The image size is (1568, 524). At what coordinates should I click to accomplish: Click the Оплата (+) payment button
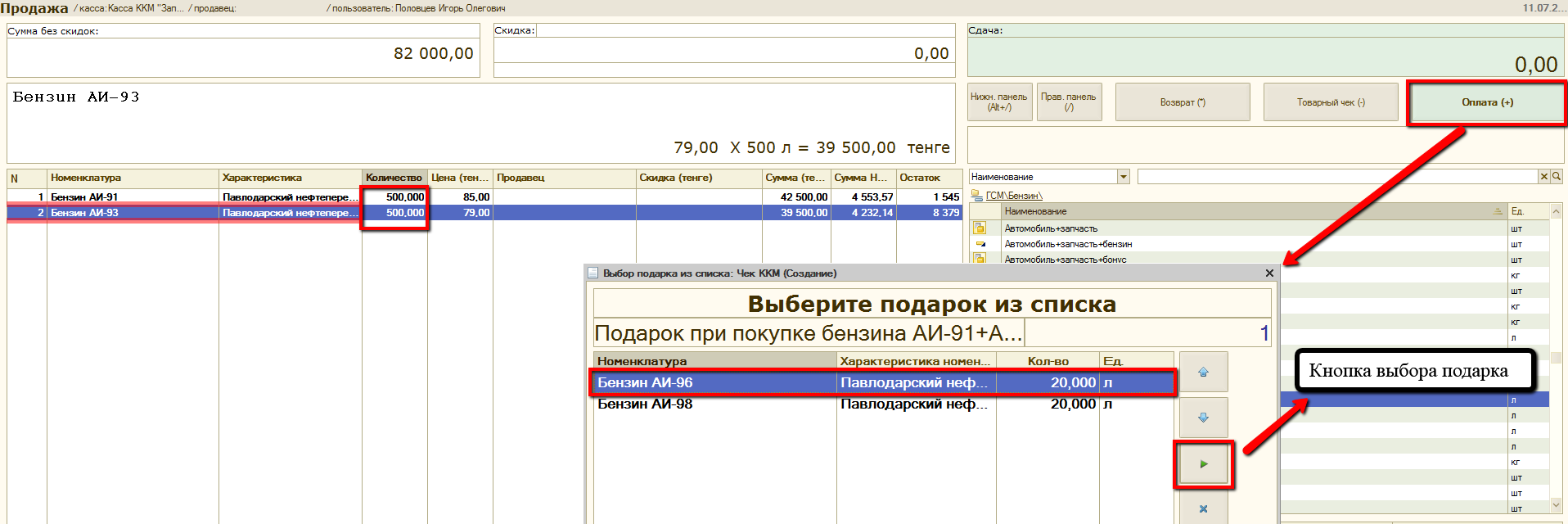pos(1487,102)
